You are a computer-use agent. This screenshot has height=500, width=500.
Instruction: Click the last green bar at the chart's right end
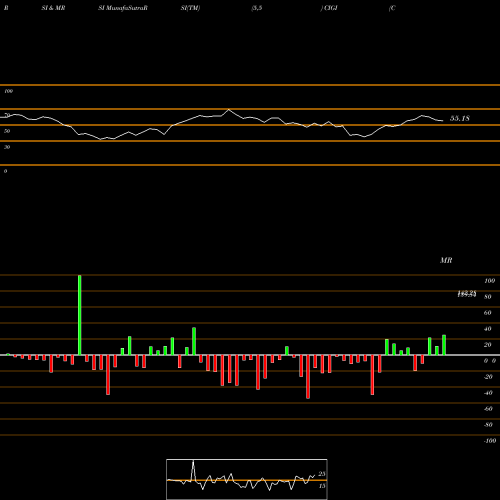point(444,345)
